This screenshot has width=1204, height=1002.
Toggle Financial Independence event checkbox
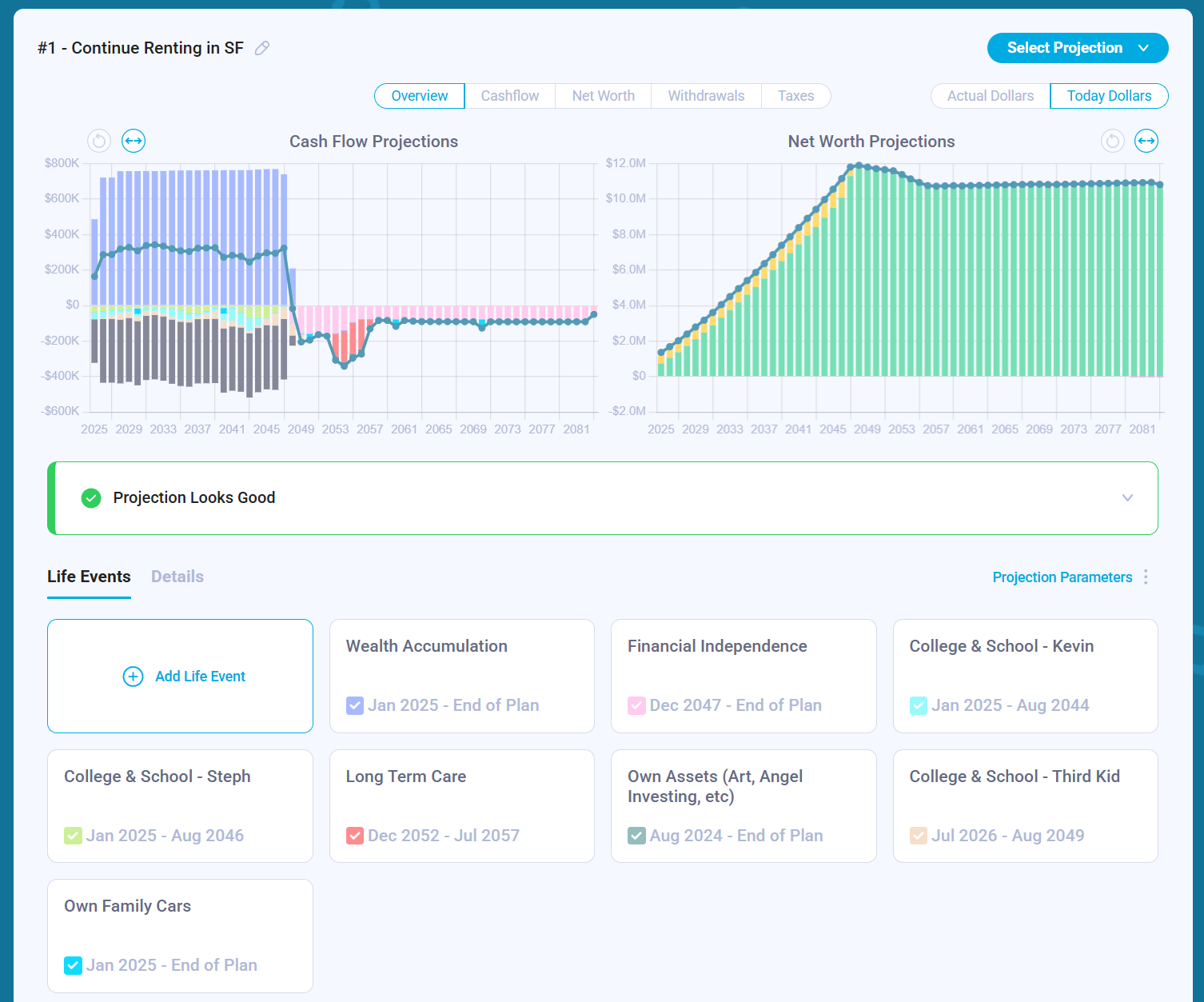tap(636, 705)
